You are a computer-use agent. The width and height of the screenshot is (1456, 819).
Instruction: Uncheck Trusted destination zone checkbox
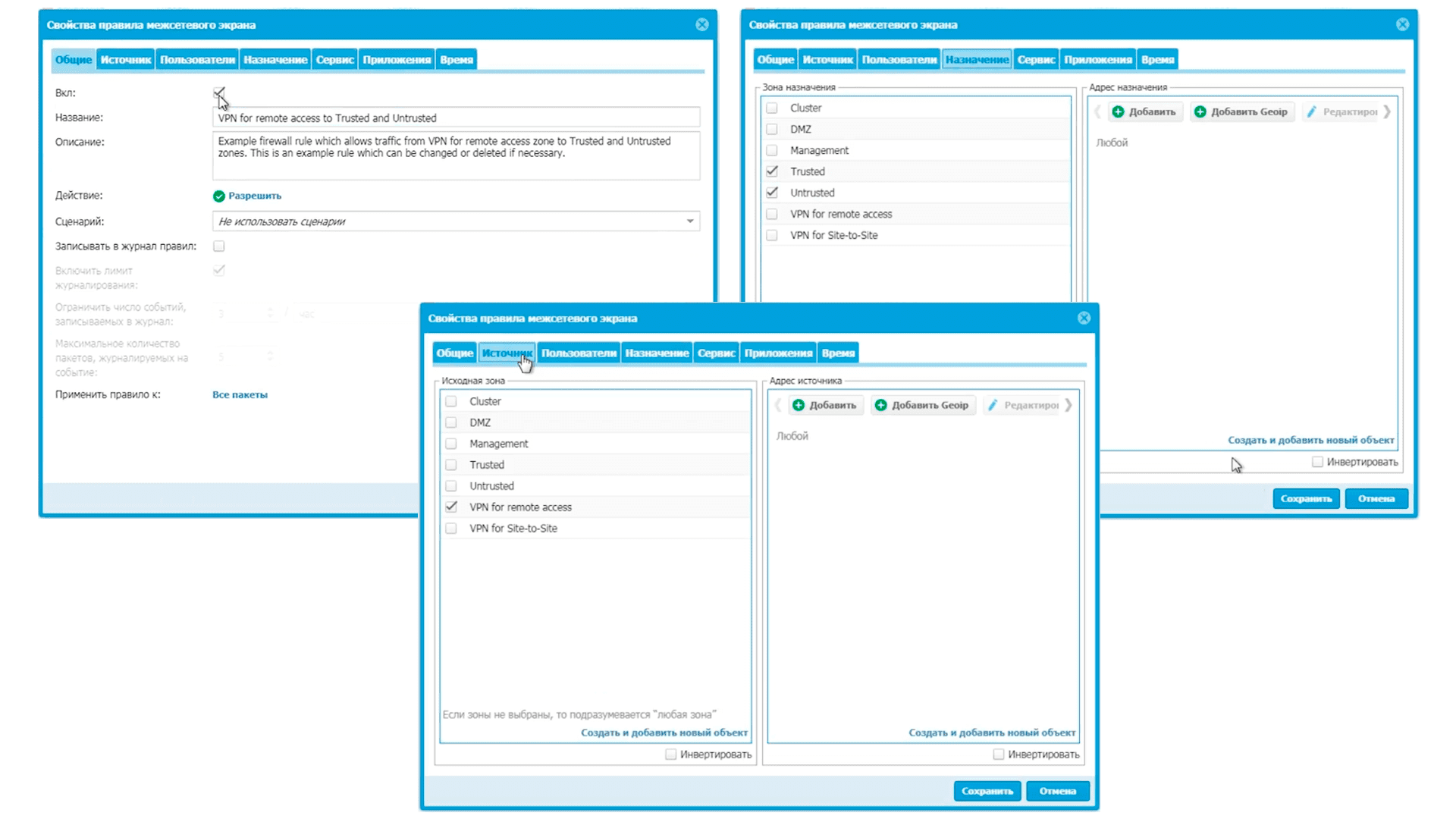(772, 171)
